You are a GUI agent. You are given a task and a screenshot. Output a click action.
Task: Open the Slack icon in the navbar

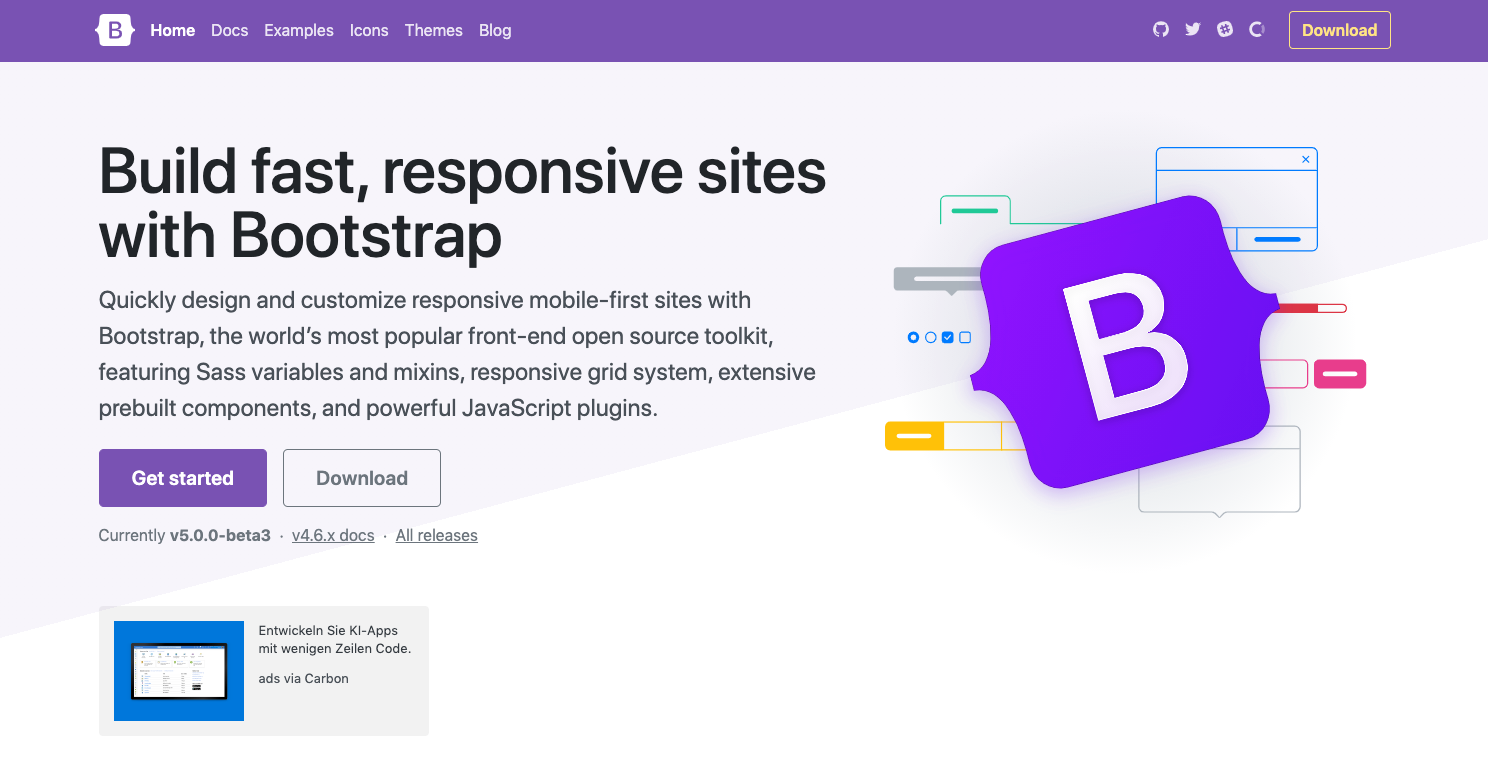point(1224,30)
